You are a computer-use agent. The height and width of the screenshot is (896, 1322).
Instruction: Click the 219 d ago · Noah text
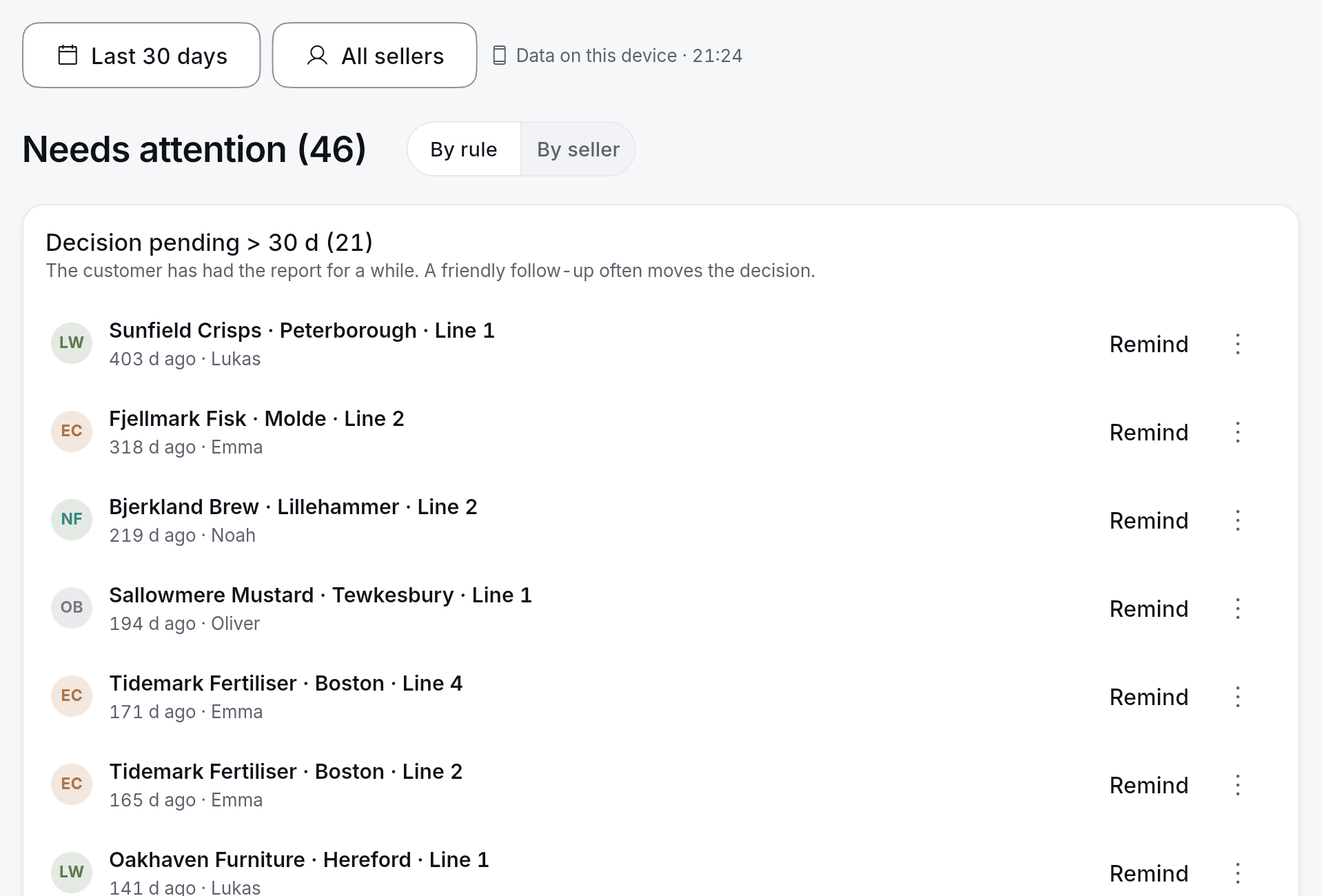(182, 536)
